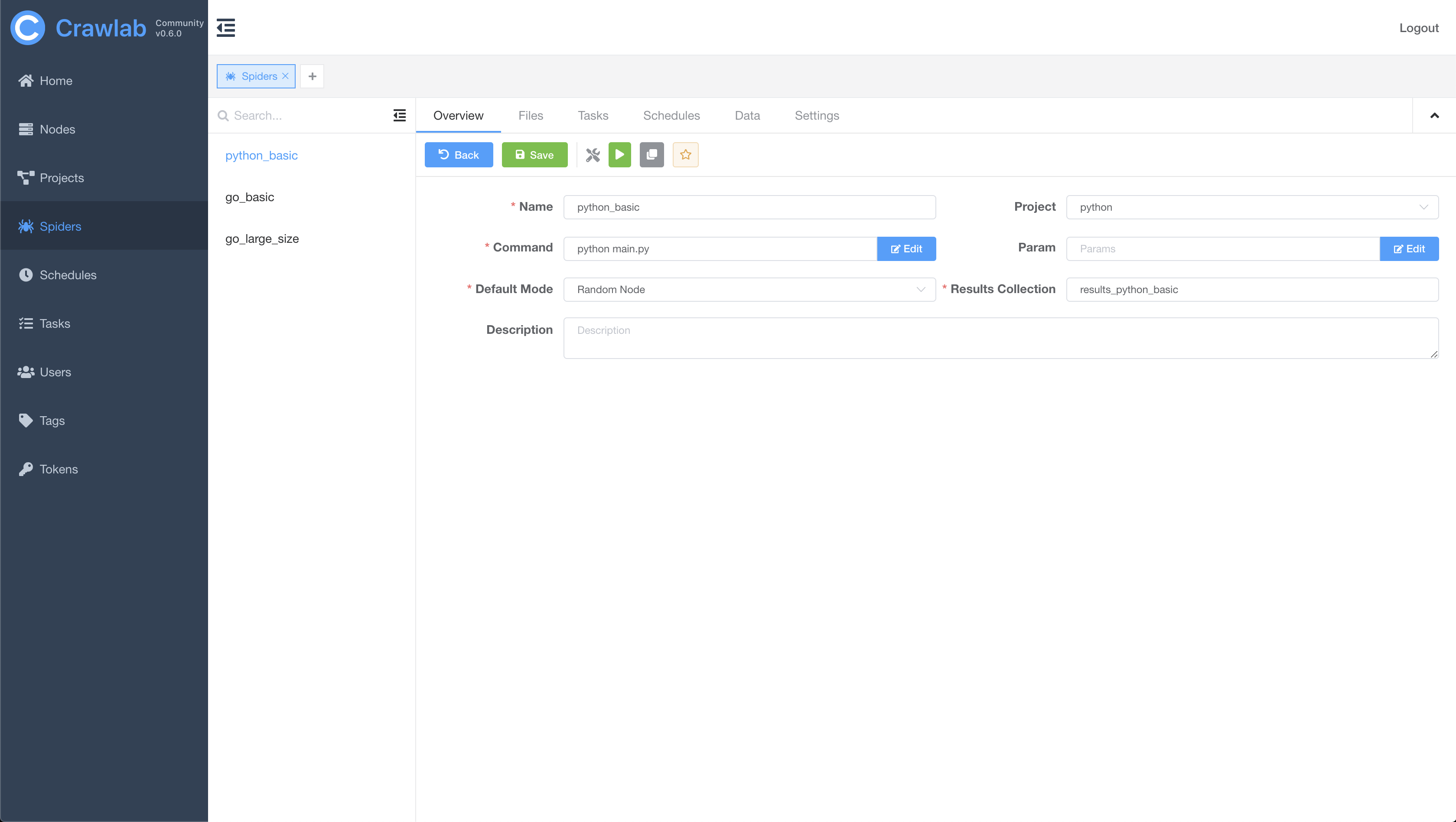Switch to the Schedules tab
Viewport: 1456px width, 822px height.
click(x=671, y=115)
